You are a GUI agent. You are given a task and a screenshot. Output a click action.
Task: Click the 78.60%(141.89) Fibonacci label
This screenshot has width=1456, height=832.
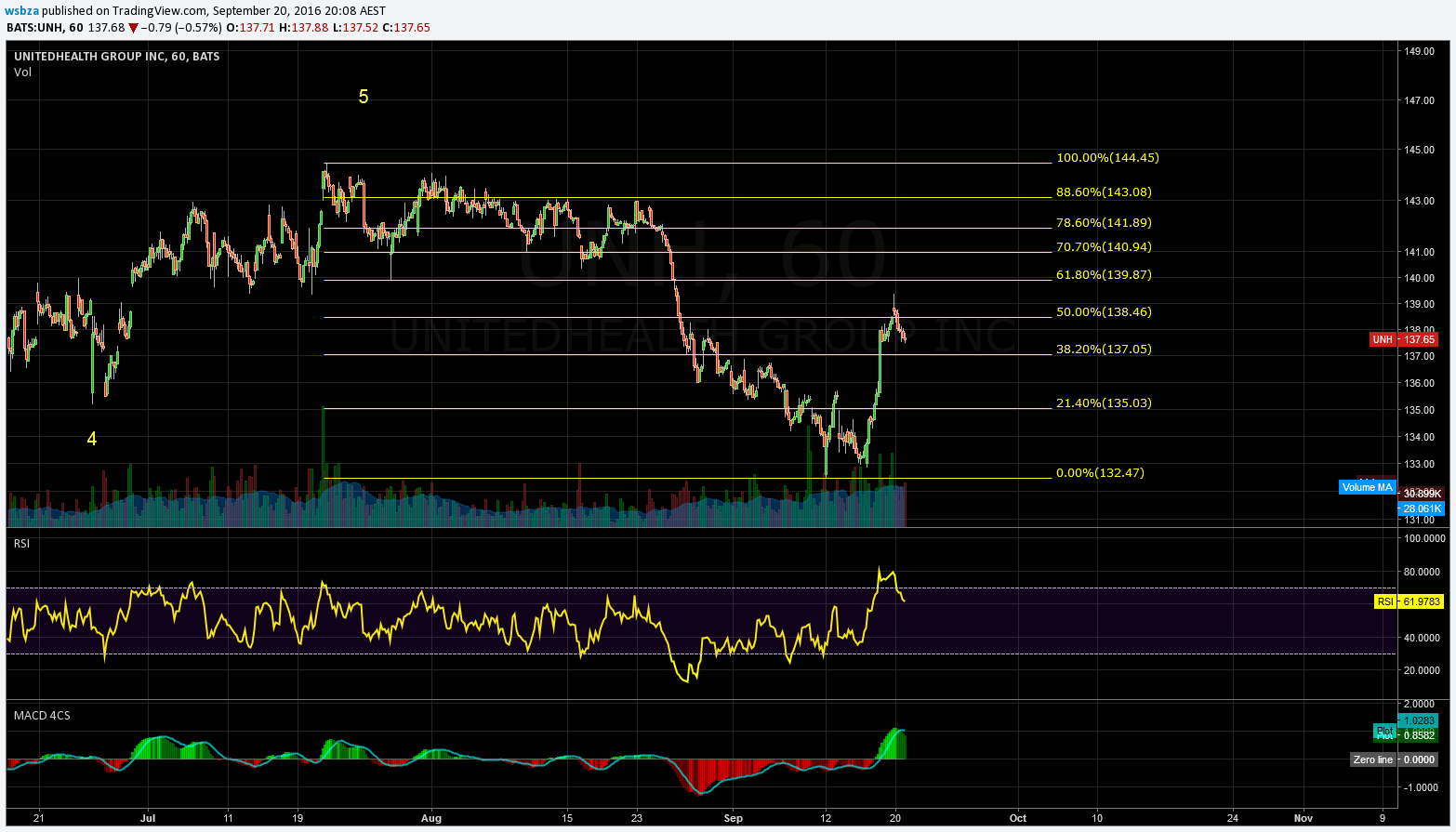tap(1105, 223)
